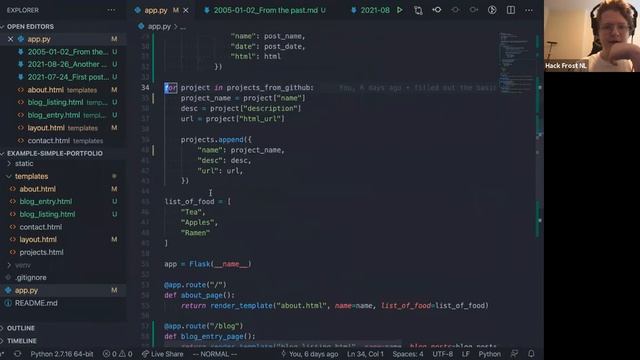The height and width of the screenshot is (360, 640).
Task: Select the Python 2.7.16 64-bit interpreter
Action: (x=62, y=354)
